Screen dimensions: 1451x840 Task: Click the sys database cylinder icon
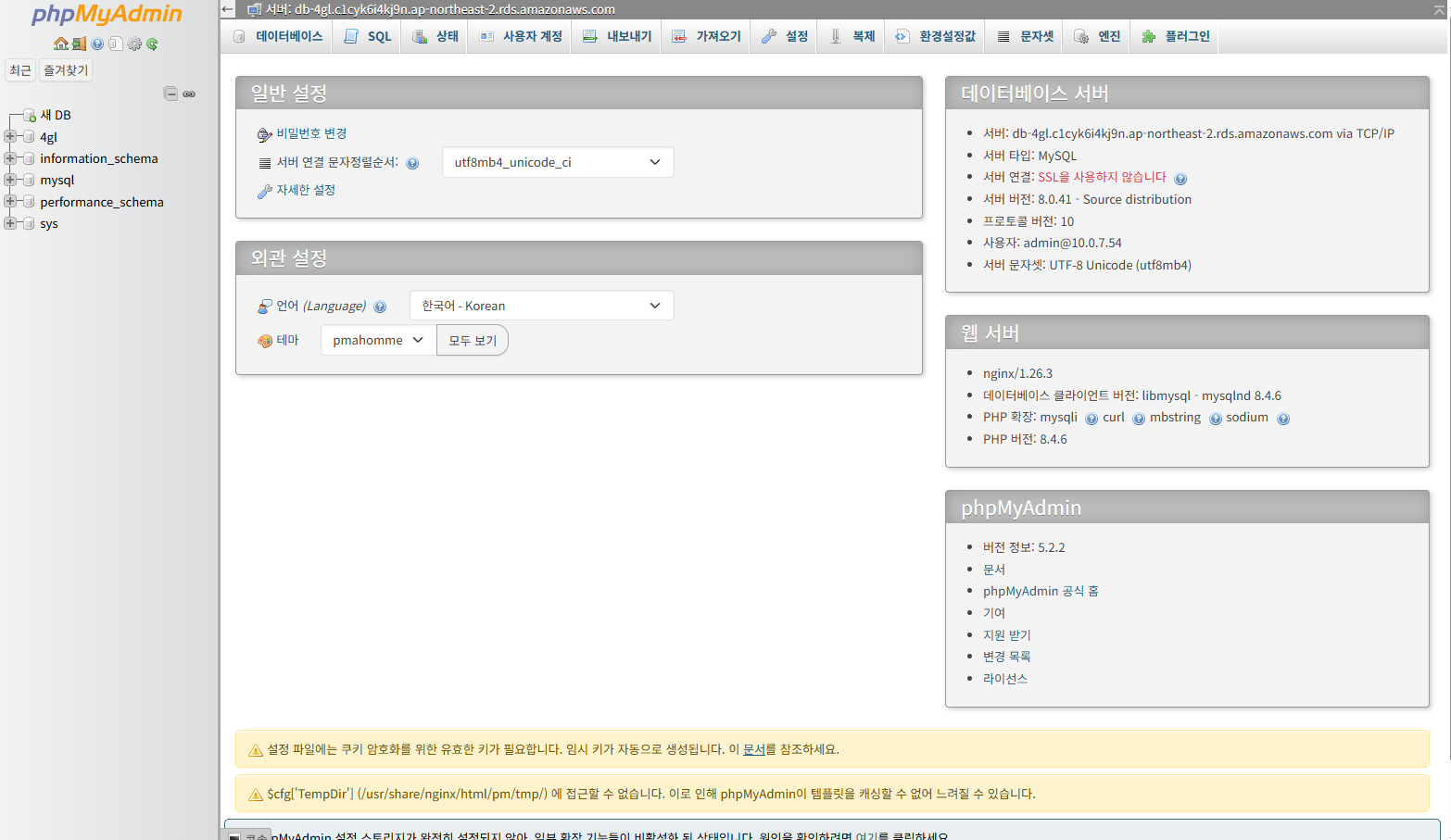click(29, 223)
